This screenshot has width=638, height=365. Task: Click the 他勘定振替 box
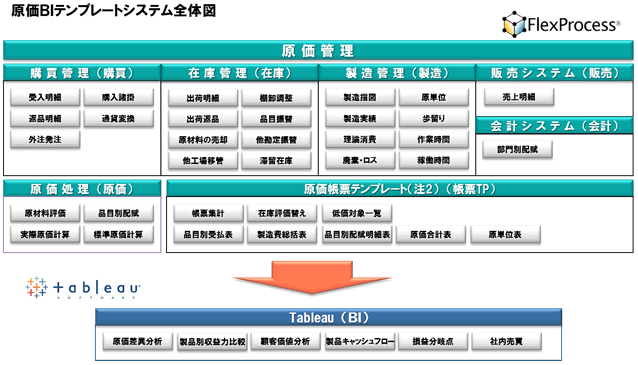point(276,140)
